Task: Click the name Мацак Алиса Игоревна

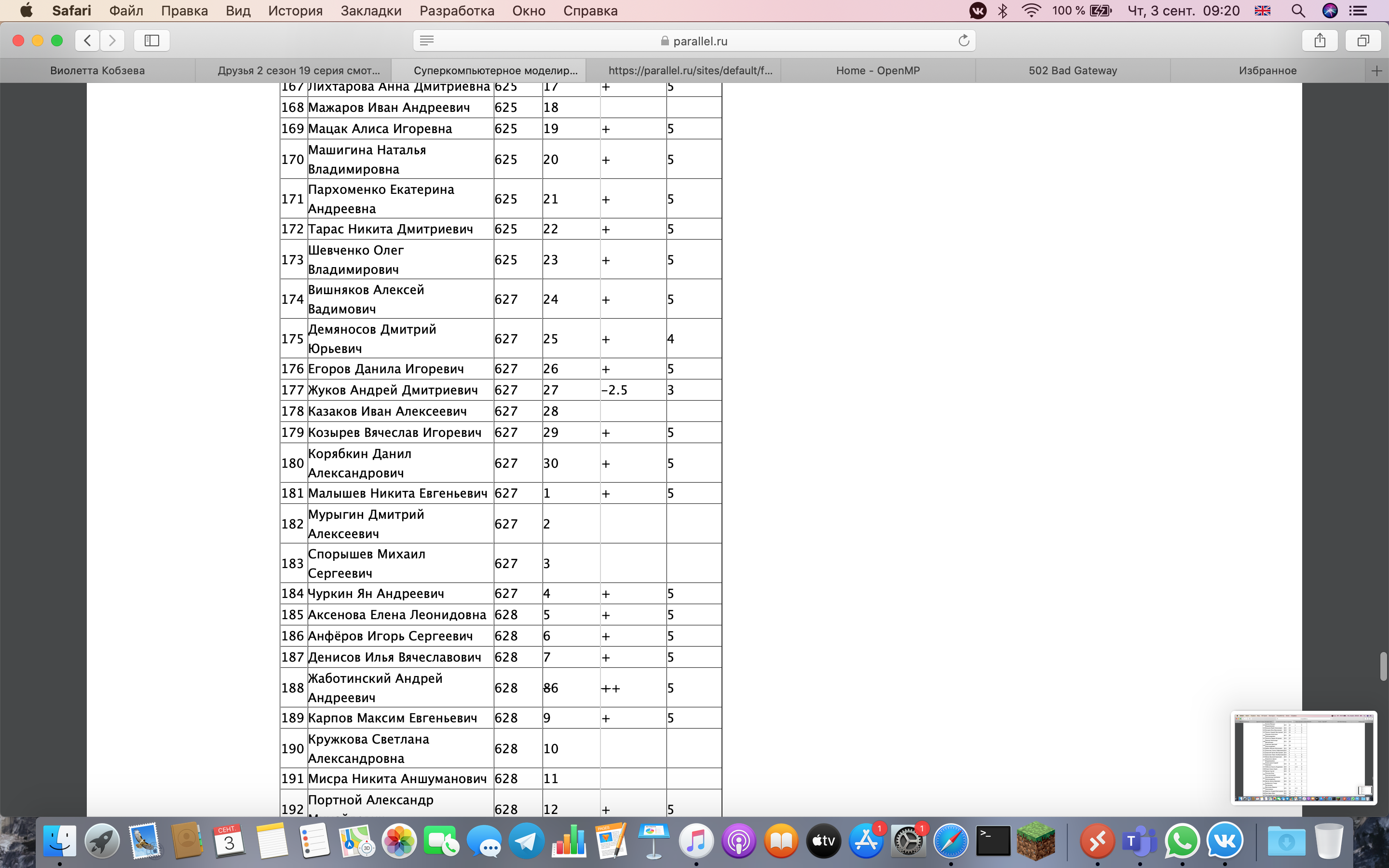Action: 380,129
